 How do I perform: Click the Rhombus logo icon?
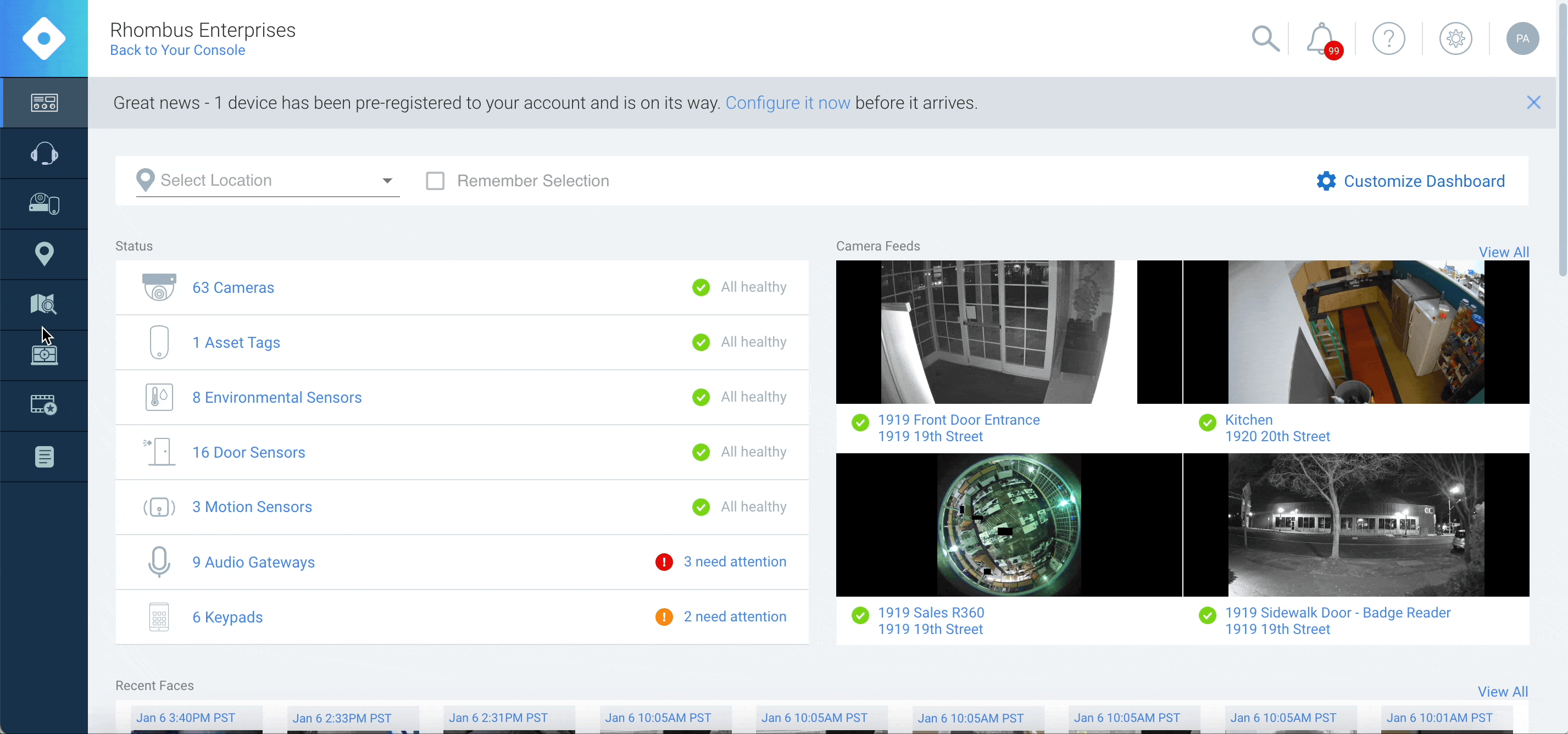[x=44, y=38]
